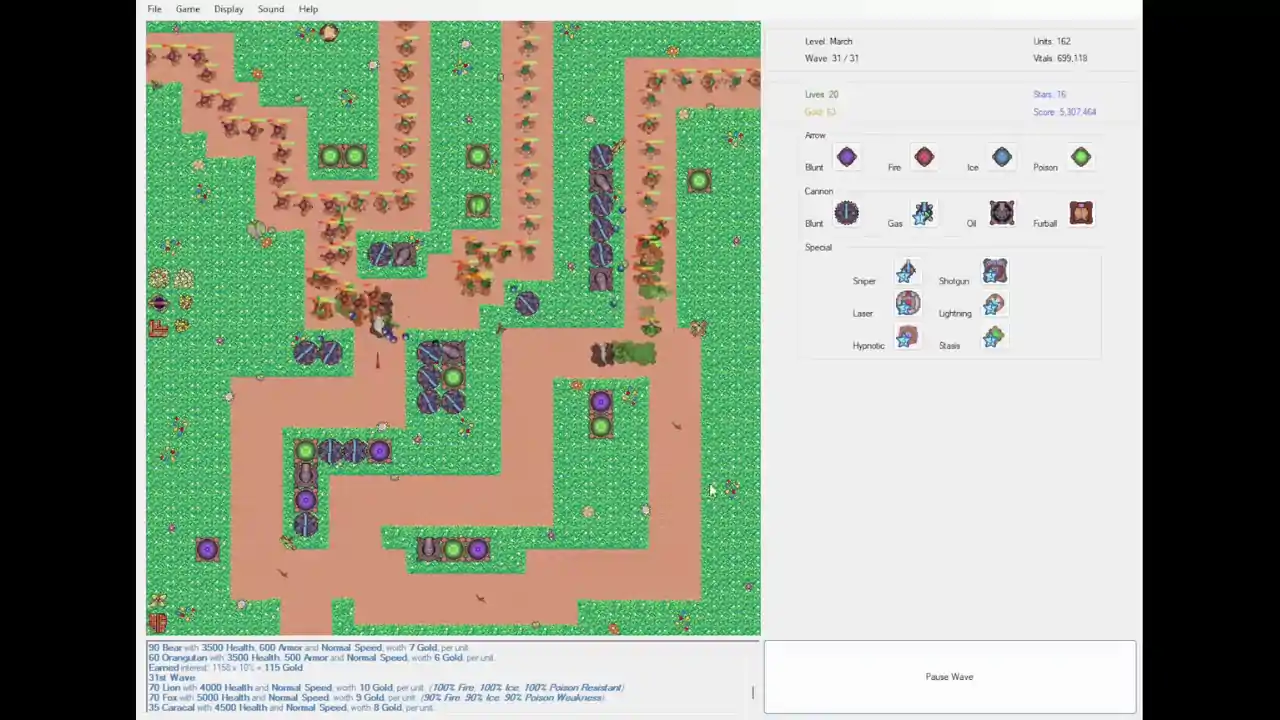This screenshot has width=1280, height=720.
Task: Click the 'Special' tower category heading
Action: click(x=818, y=247)
